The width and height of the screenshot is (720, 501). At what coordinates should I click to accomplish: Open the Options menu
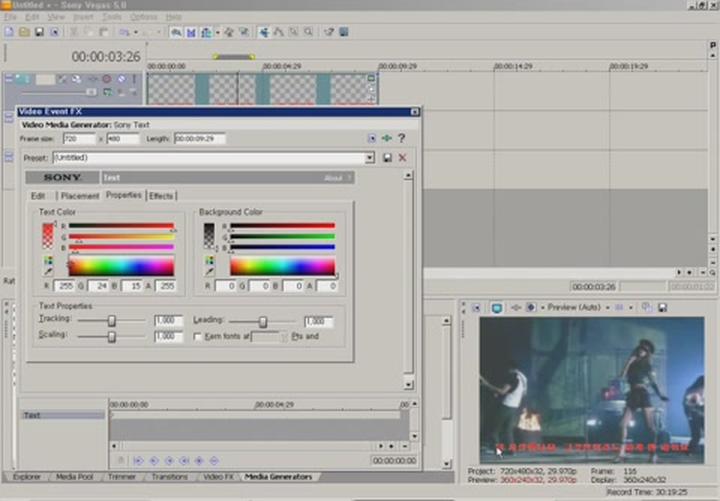[x=143, y=17]
